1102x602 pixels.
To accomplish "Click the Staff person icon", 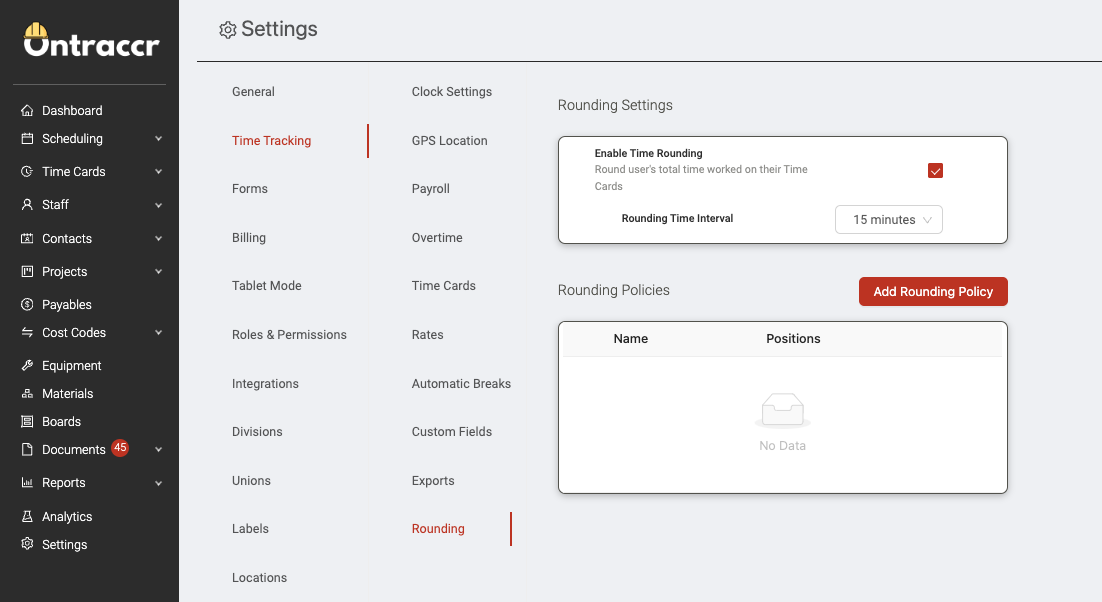I will click(27, 204).
